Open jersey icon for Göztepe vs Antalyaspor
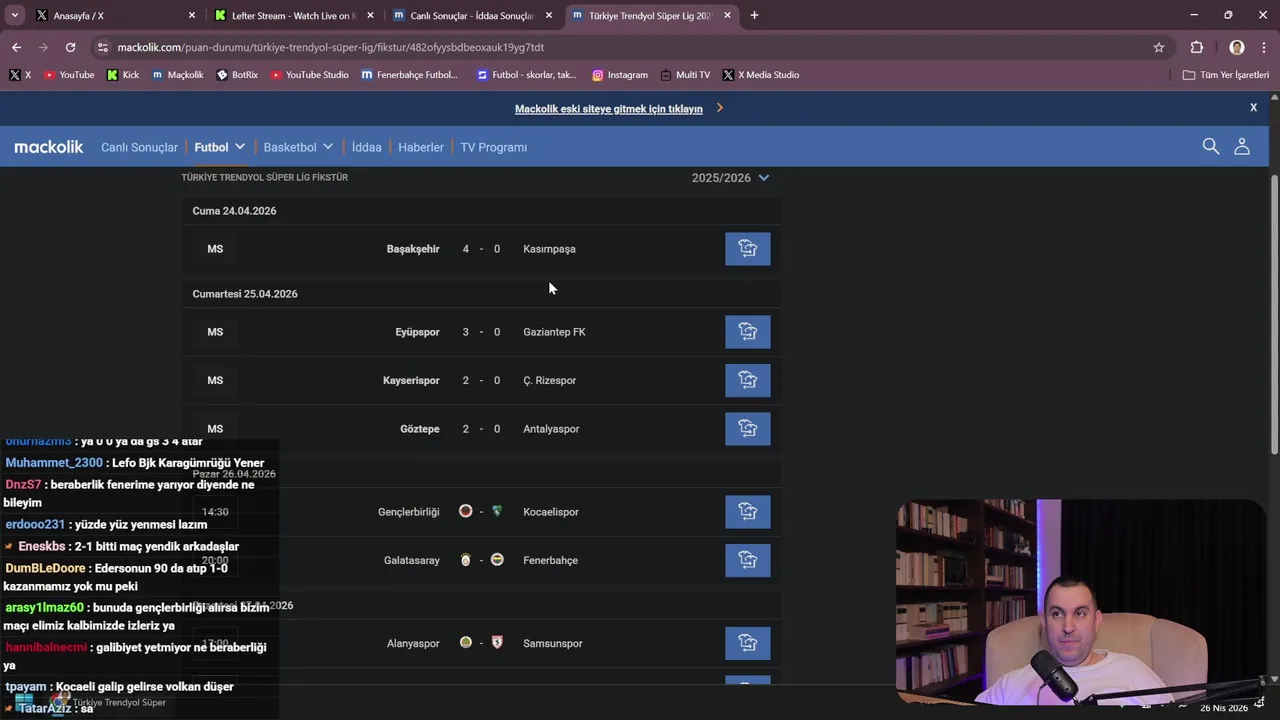This screenshot has height=720, width=1280. (x=748, y=429)
